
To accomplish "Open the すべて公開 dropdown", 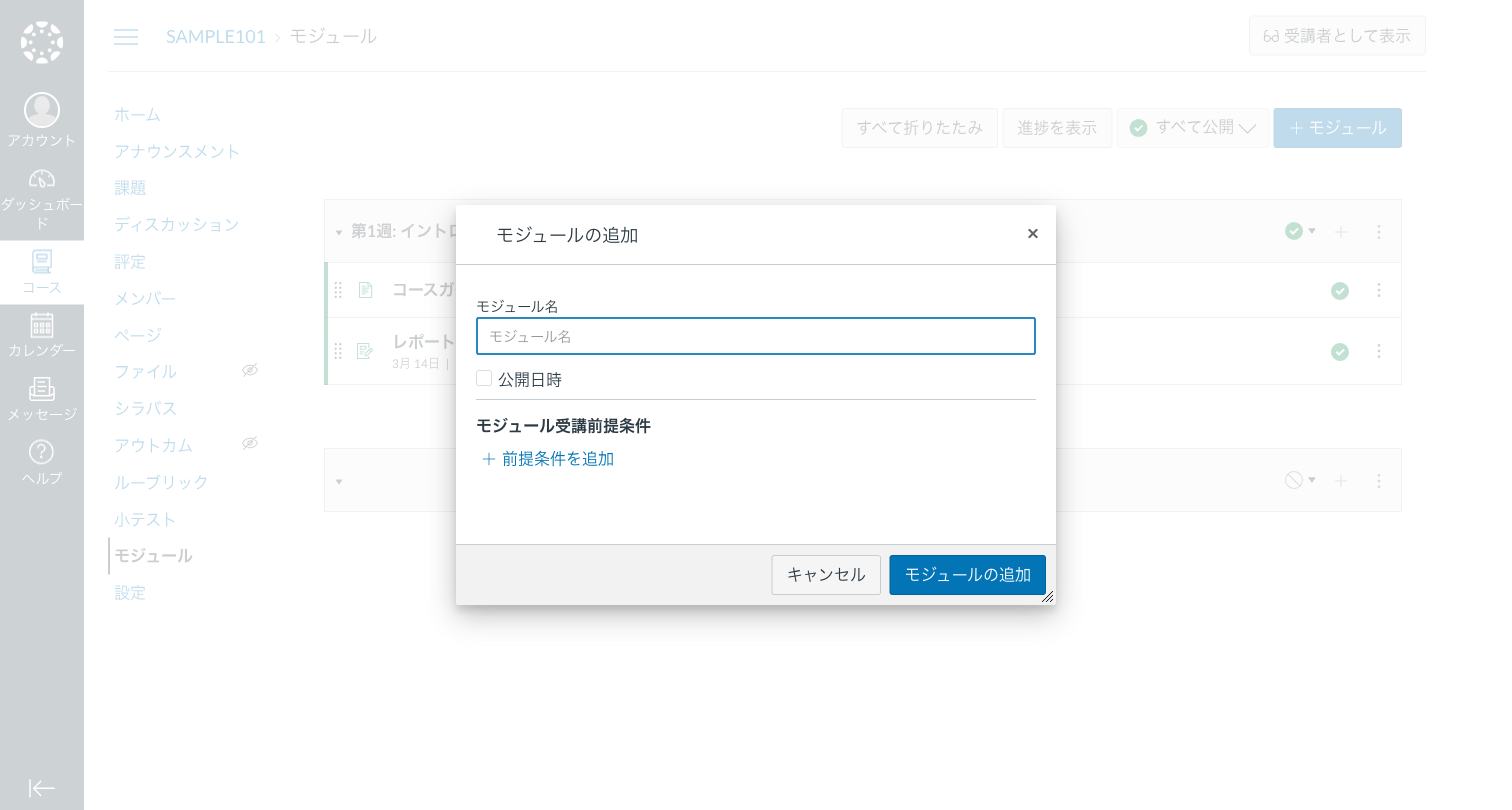I will (x=1192, y=127).
